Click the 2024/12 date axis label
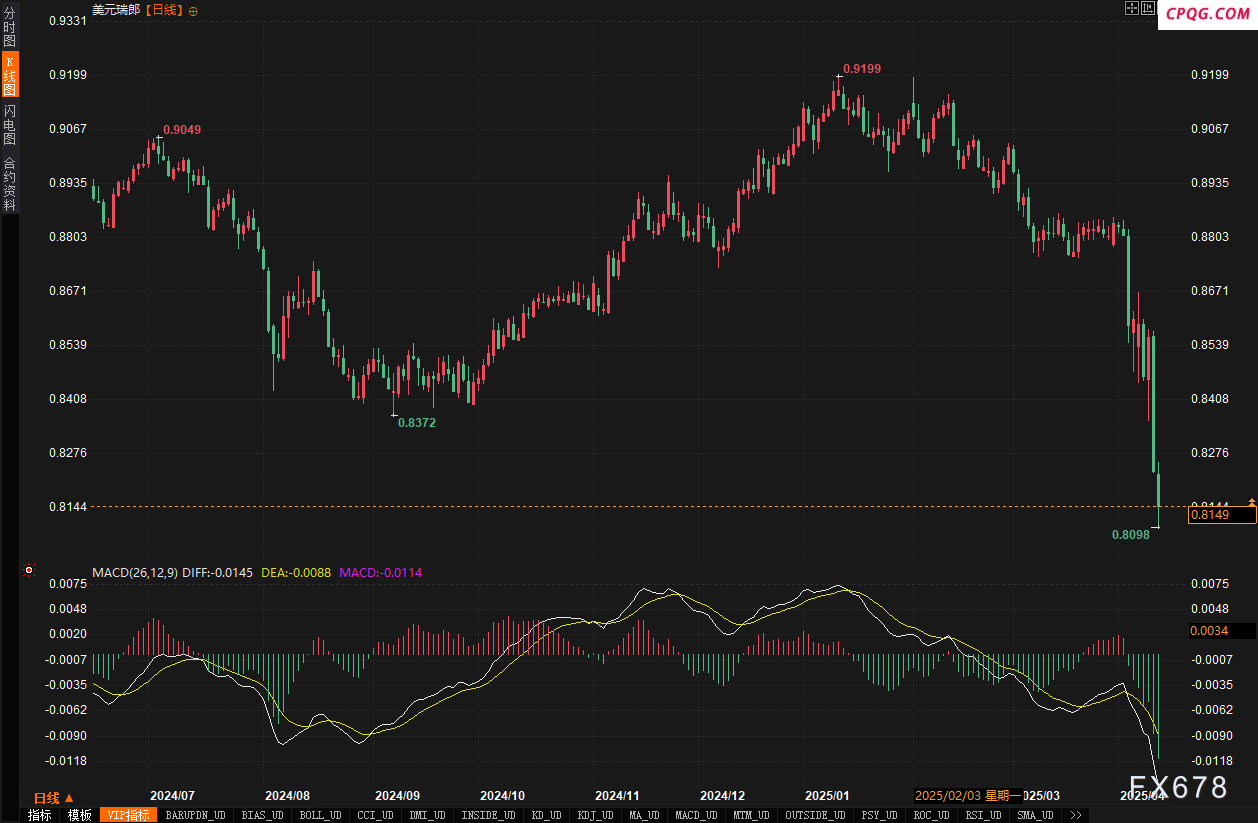The image size is (1258, 823). (x=722, y=796)
